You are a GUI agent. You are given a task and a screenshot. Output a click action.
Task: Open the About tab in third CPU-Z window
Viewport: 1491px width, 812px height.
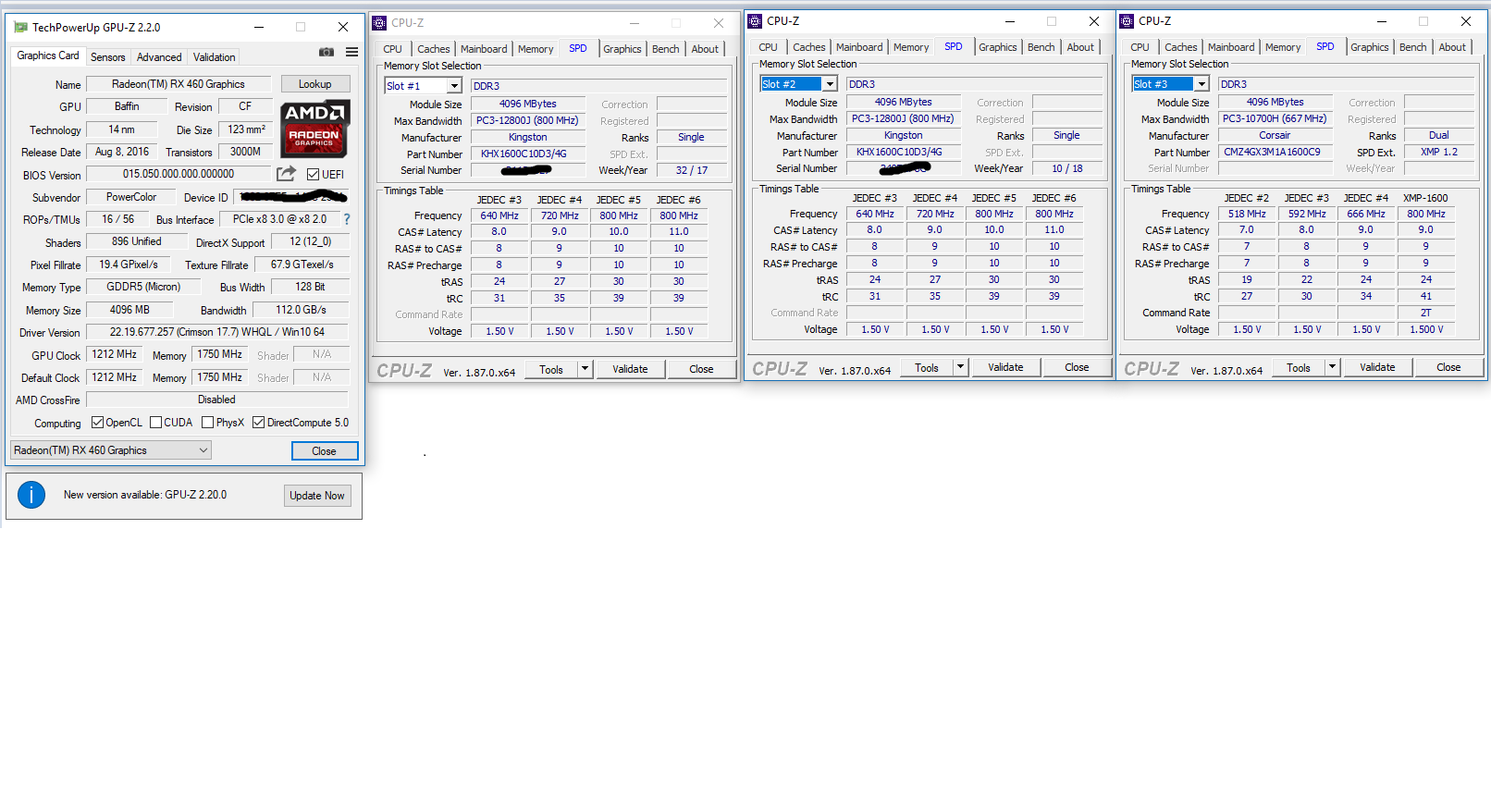click(x=1452, y=47)
